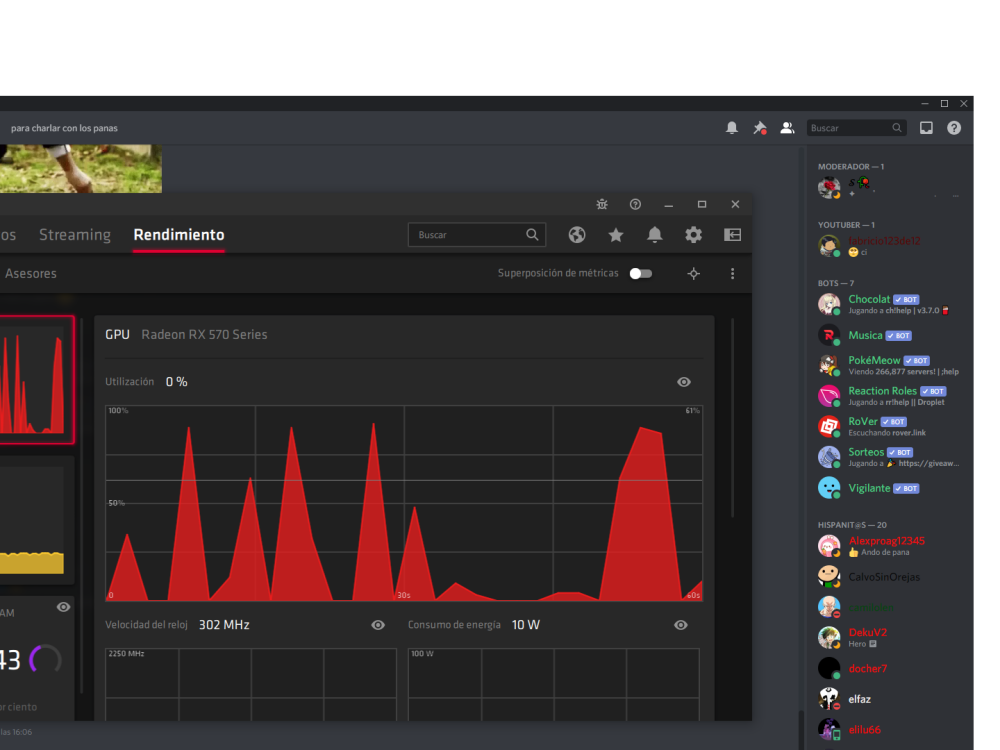Screen dimensions: 1000x750
Task: Click the Vigilante bot name
Action: 869,488
